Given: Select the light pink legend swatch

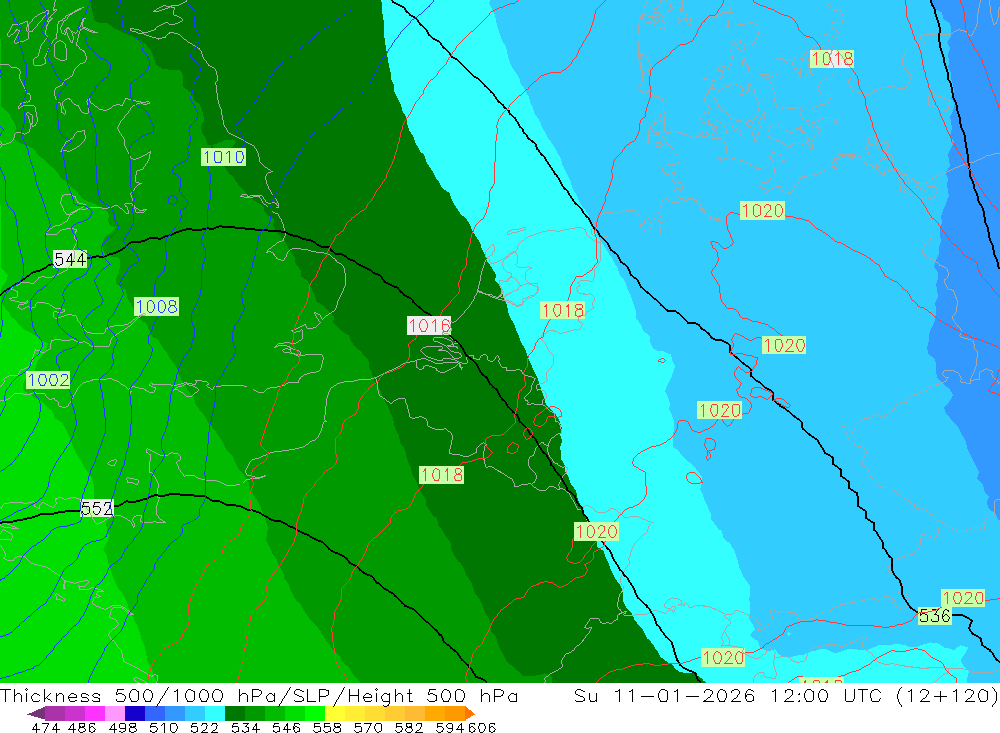Looking at the screenshot, I should coord(115,713).
